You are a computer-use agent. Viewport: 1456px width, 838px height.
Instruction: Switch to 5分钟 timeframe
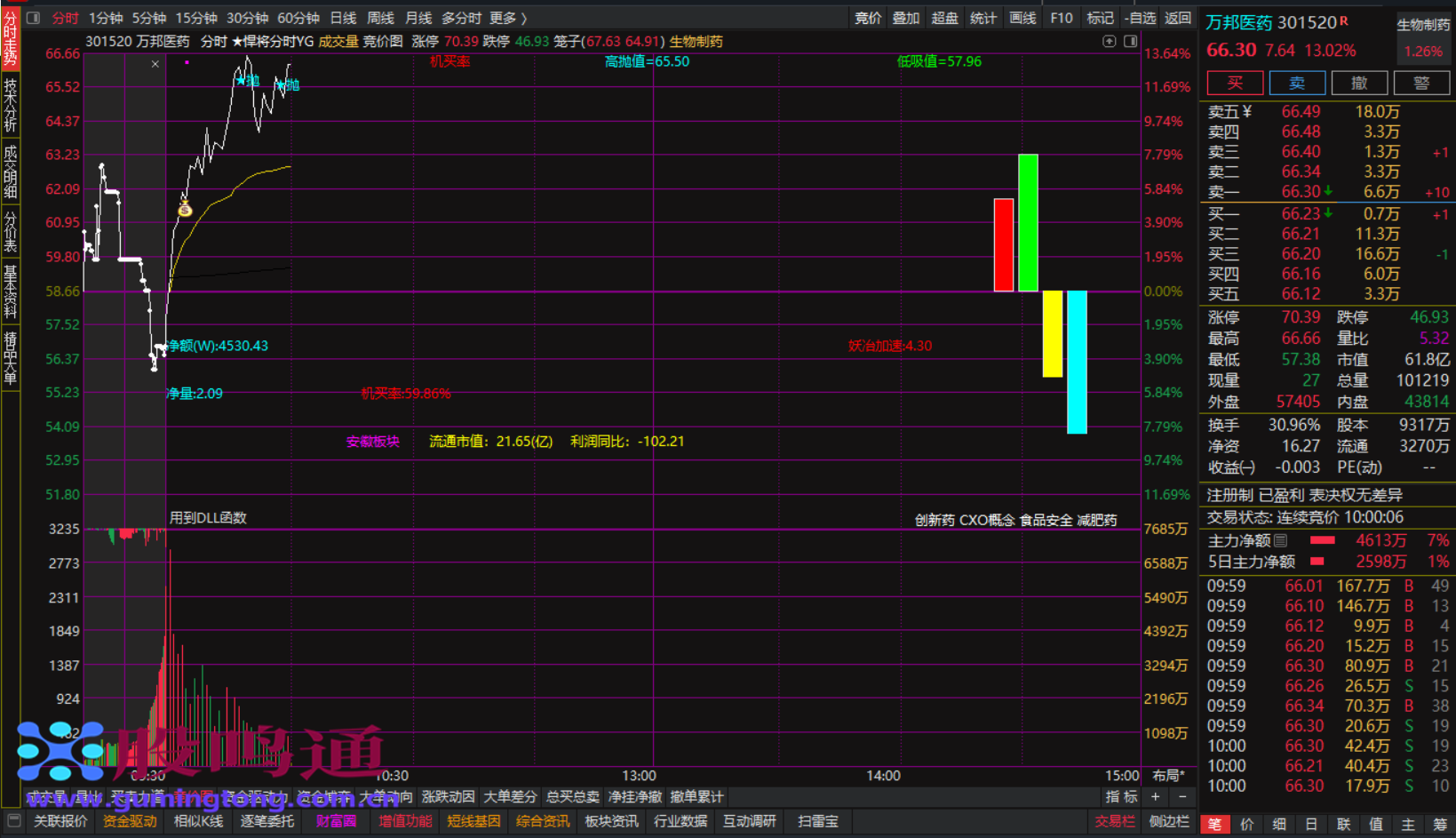click(x=149, y=18)
